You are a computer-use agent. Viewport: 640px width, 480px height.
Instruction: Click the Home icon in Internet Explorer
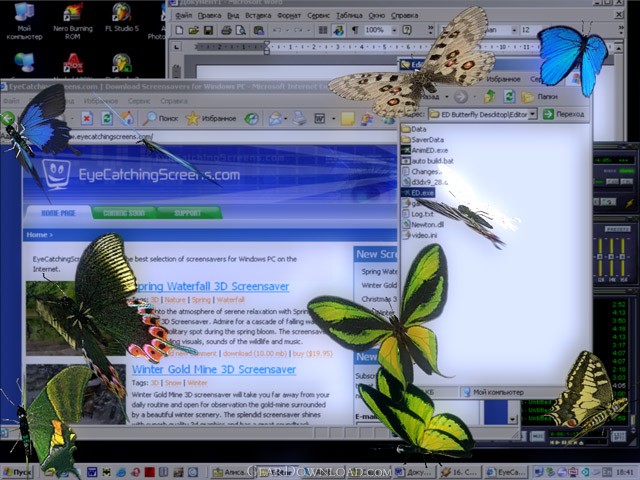(x=127, y=119)
